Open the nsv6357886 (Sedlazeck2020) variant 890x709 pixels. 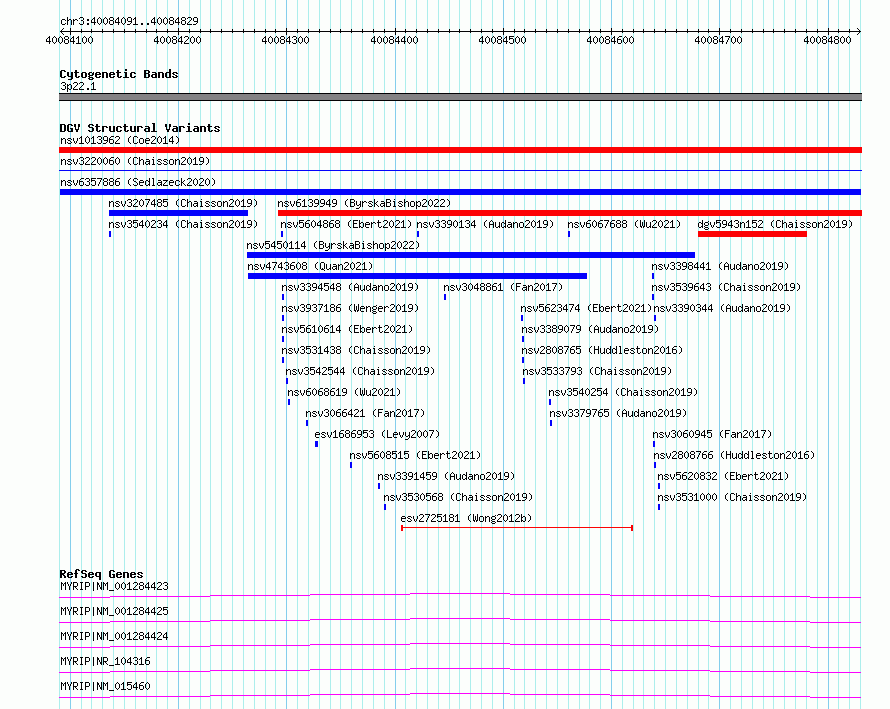(x=138, y=182)
